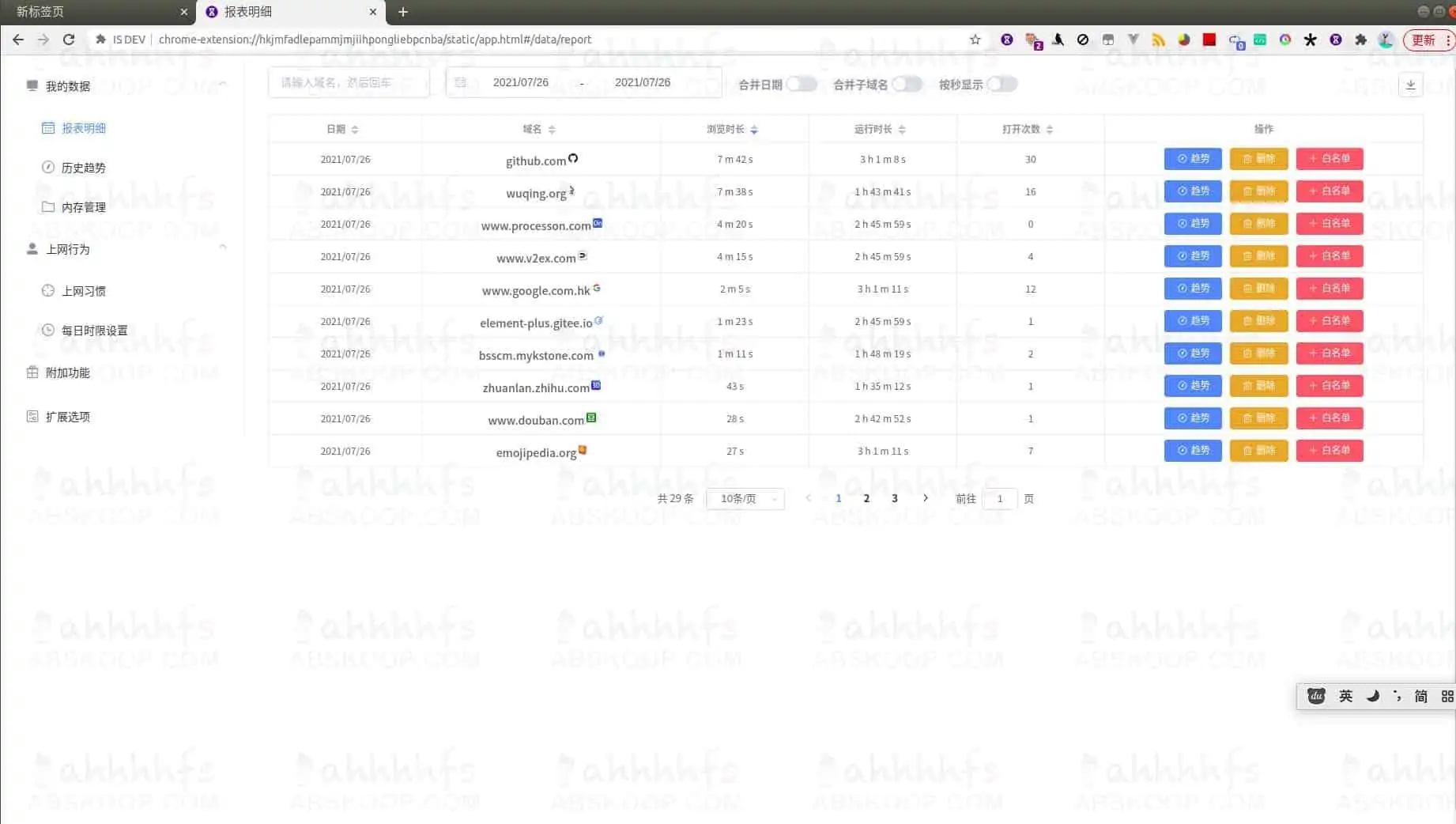Viewport: 1456px width, 824px height.
Task: Select the 历史趋势 trend icon
Action: (49, 167)
